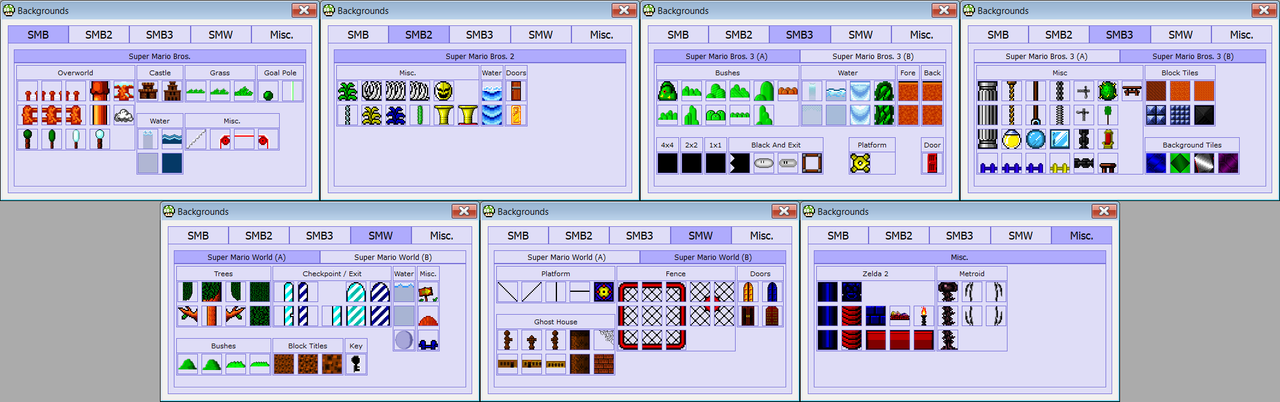Choose the blue arched door under SMW (B) Doors
The image size is (1280, 402).
pos(772,292)
